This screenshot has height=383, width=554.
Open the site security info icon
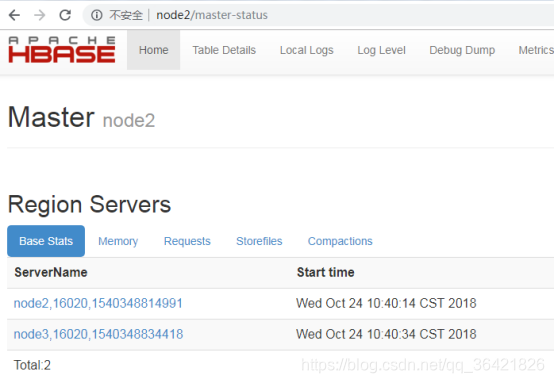click(x=96, y=15)
